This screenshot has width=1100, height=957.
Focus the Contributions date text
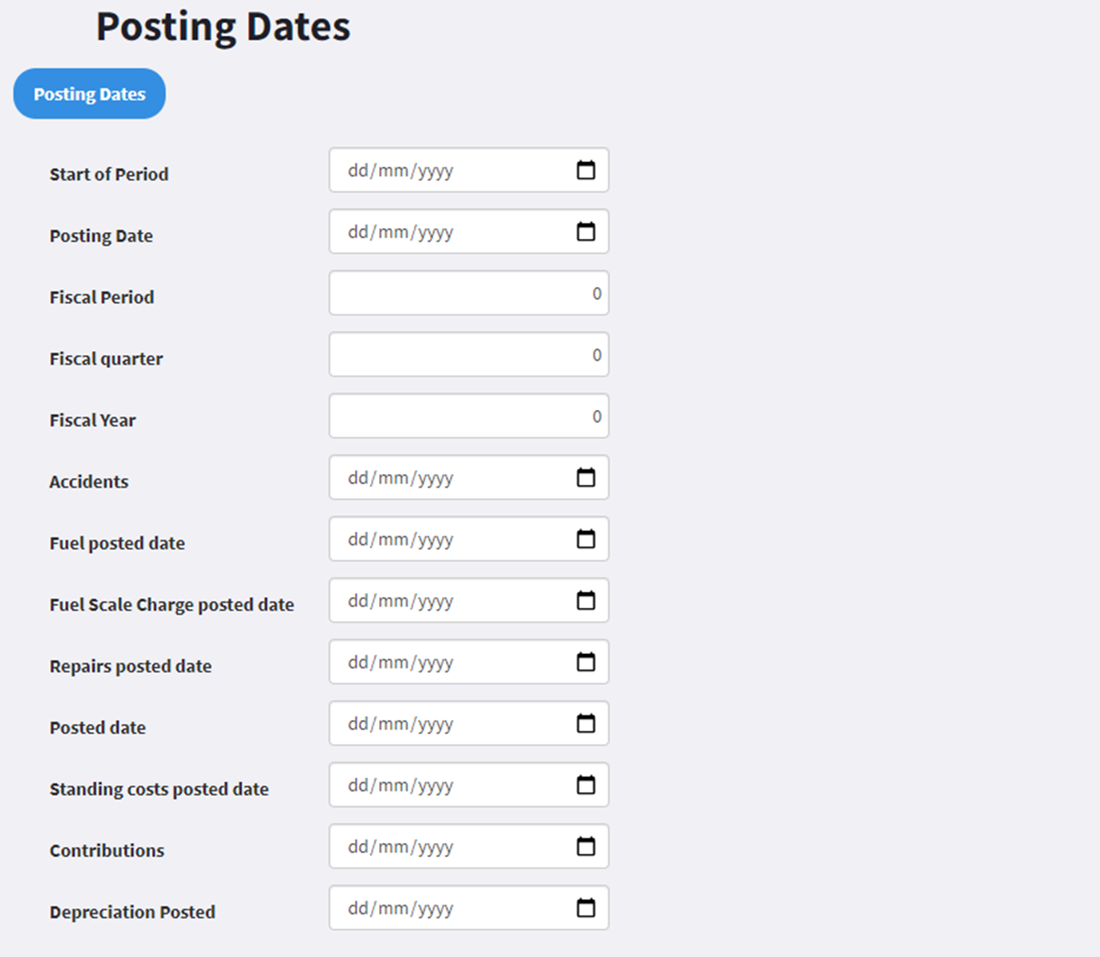click(x=401, y=848)
